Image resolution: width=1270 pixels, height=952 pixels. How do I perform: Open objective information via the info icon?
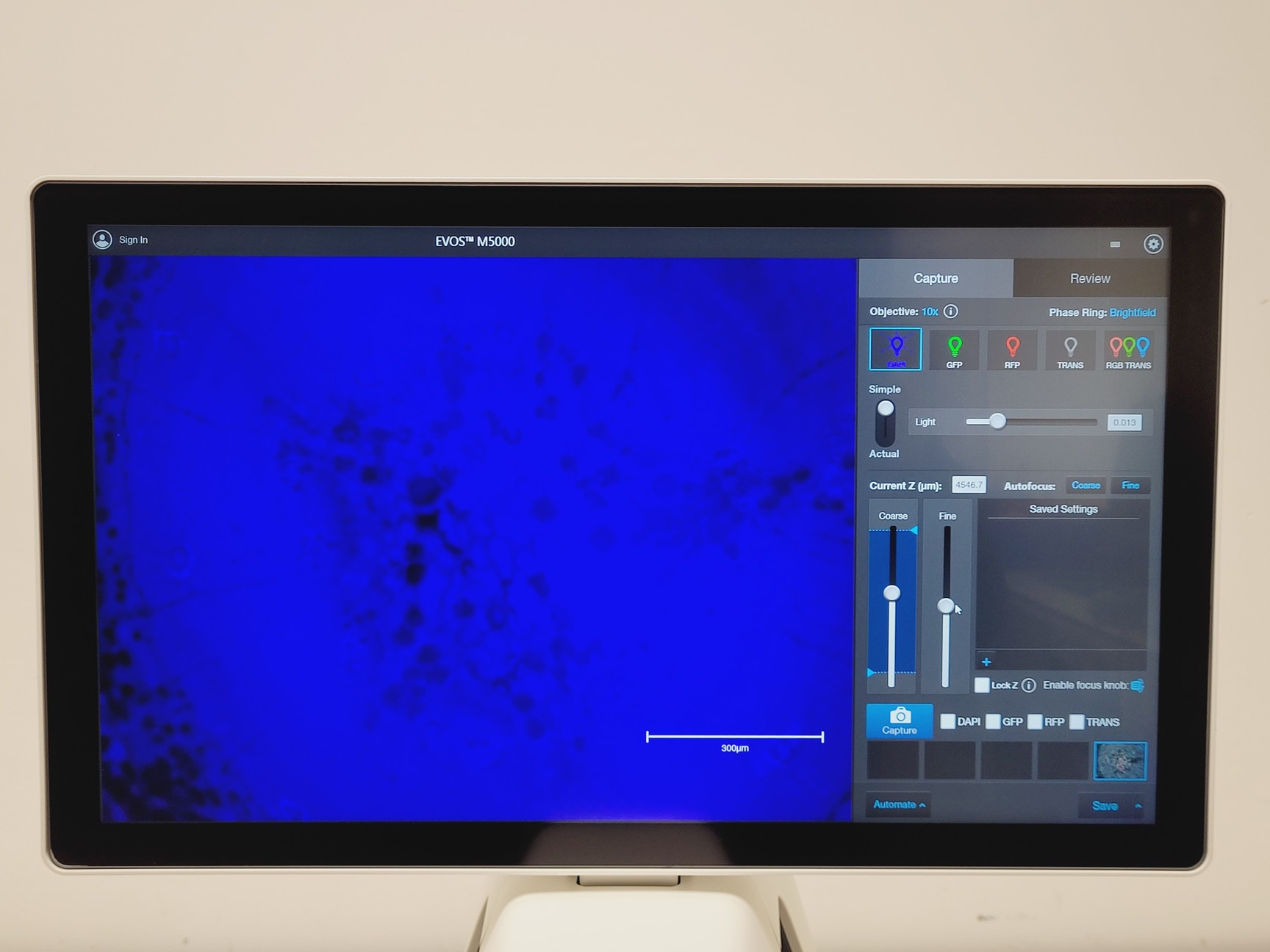point(950,311)
